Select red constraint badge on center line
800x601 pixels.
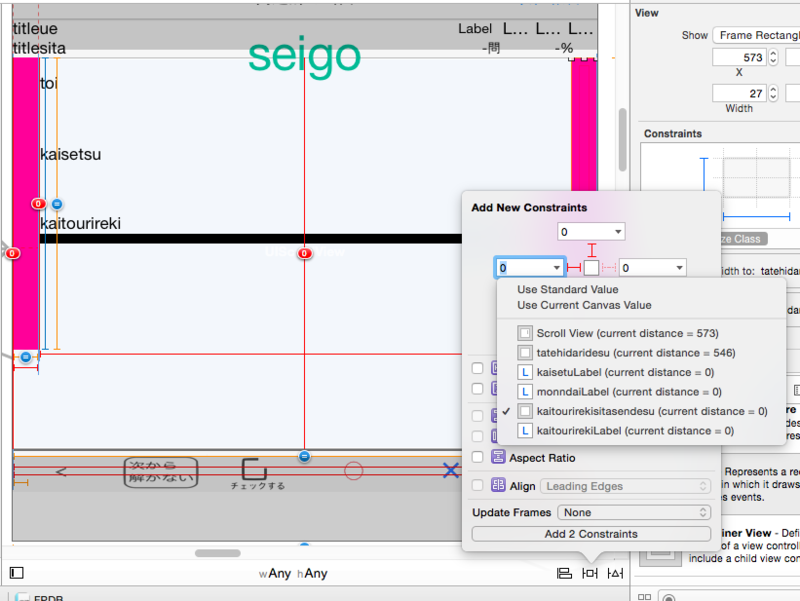[305, 253]
